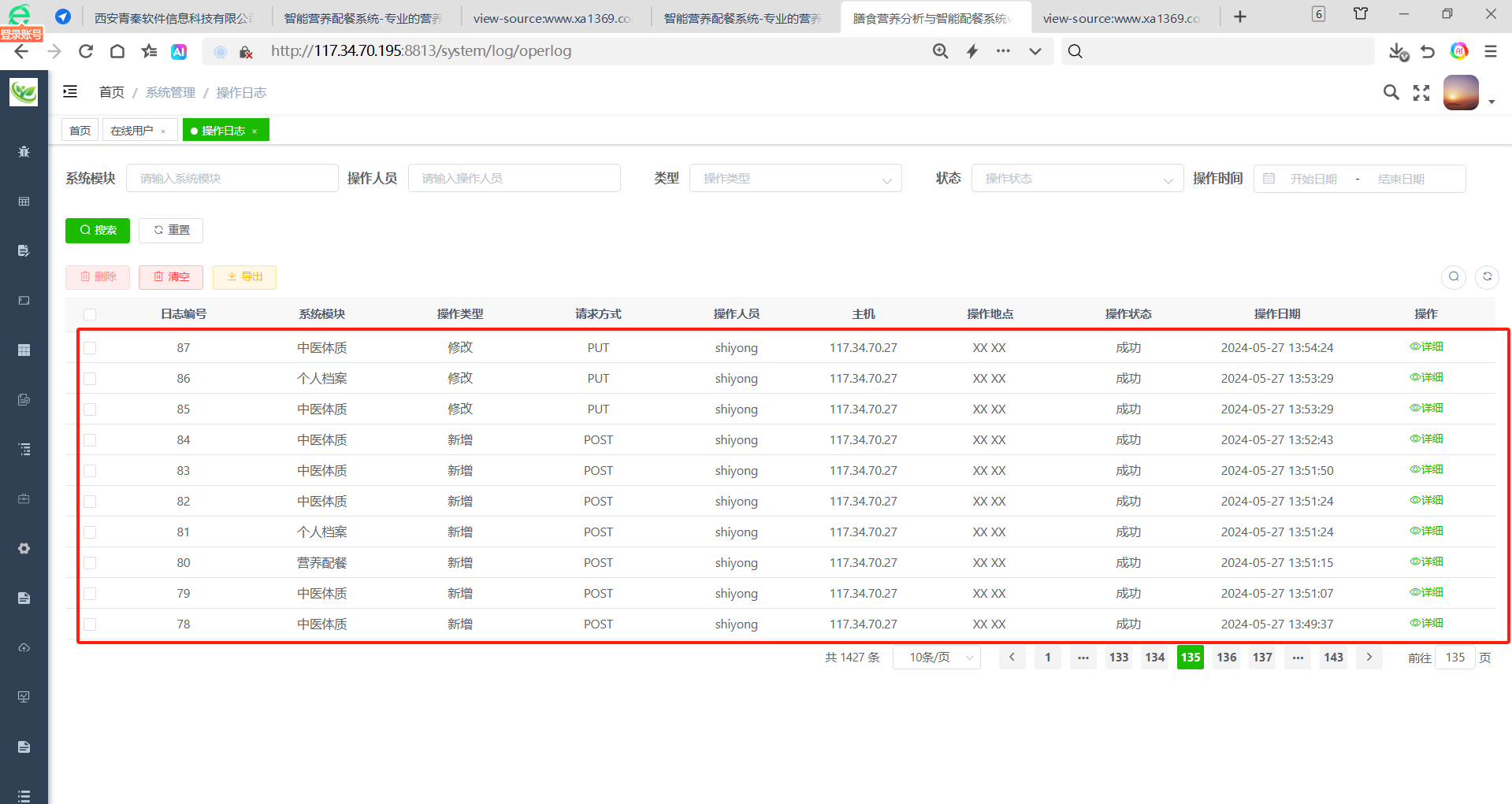
Task: View details for log number 87
Action: click(x=1426, y=346)
